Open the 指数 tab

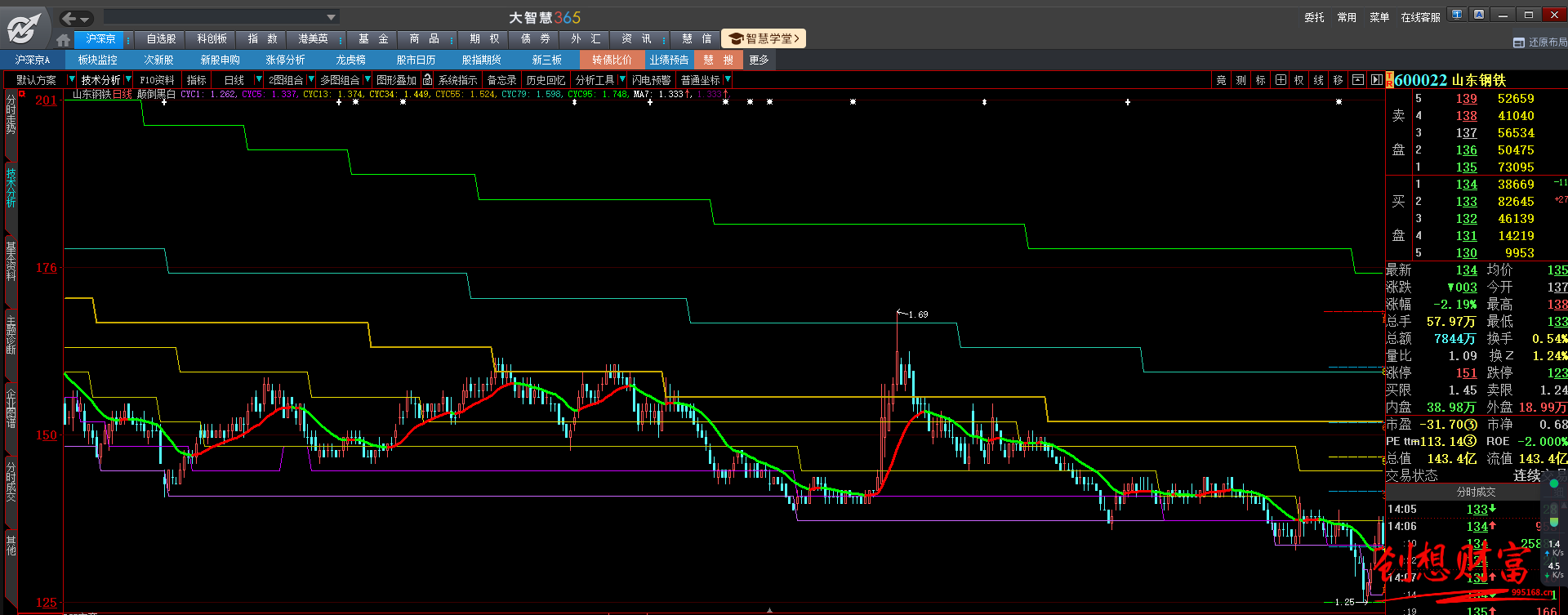(x=262, y=39)
